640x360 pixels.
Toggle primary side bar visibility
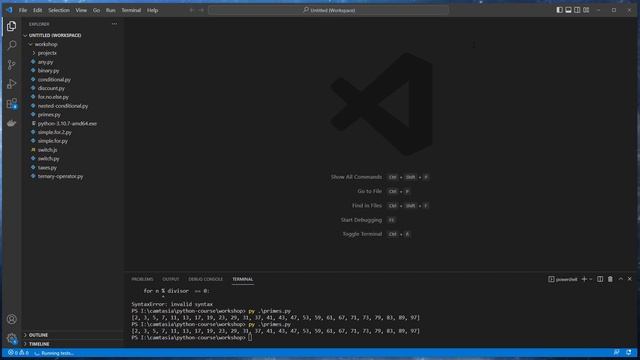(x=560, y=10)
